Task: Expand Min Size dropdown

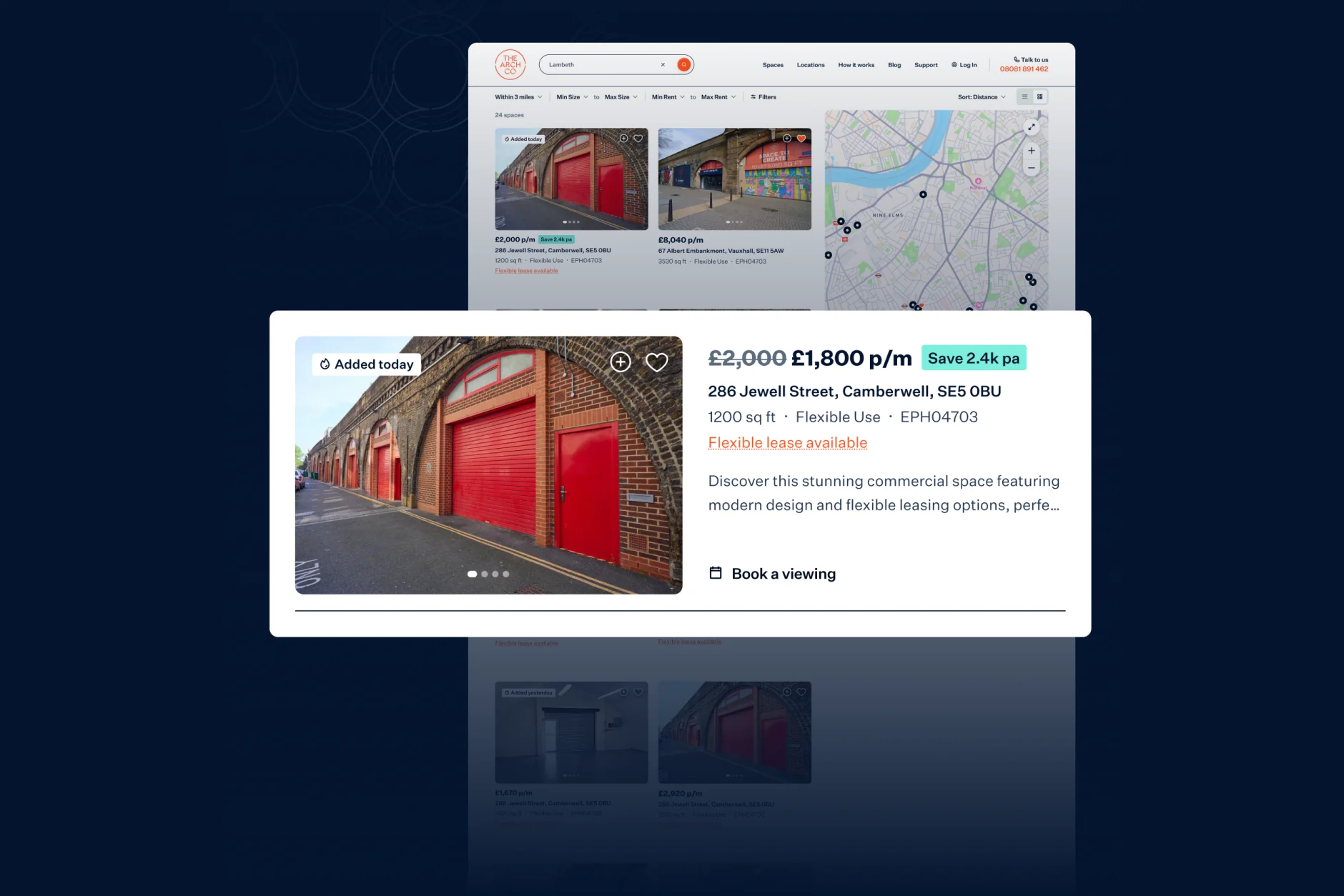Action: click(572, 97)
